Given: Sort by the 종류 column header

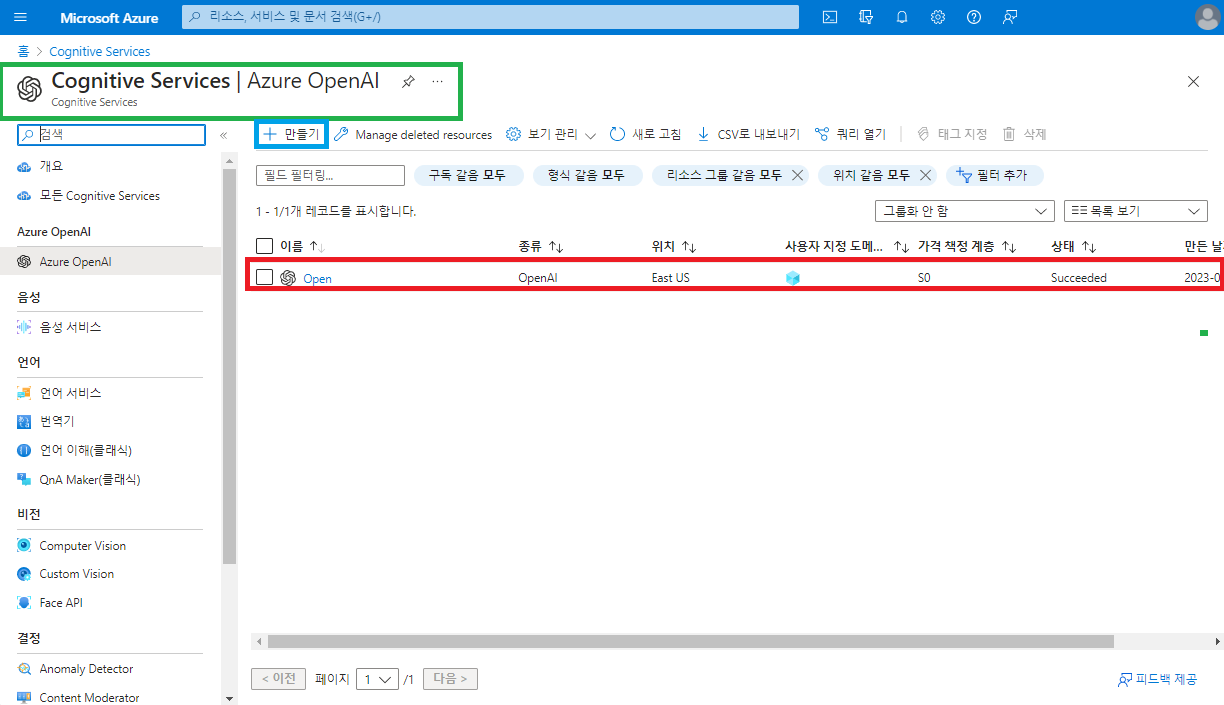Looking at the screenshot, I should click(x=540, y=246).
